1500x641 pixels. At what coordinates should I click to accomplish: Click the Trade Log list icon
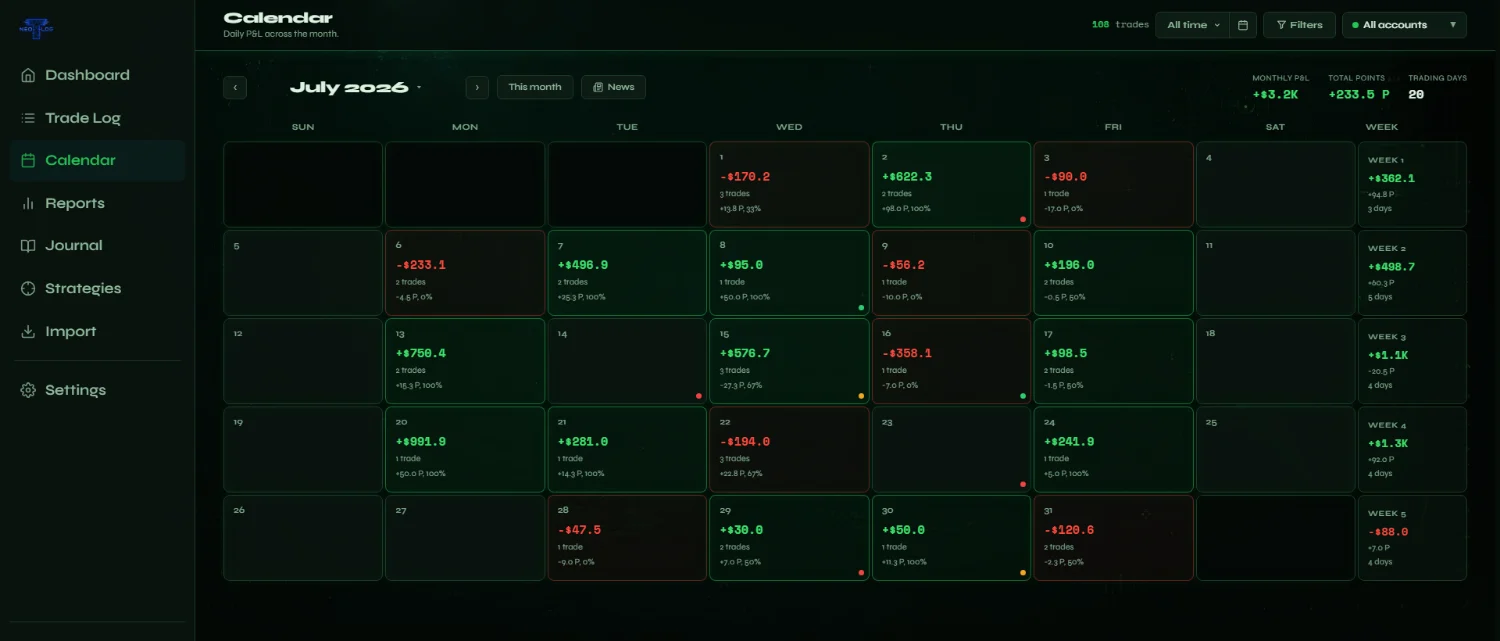pos(28,118)
